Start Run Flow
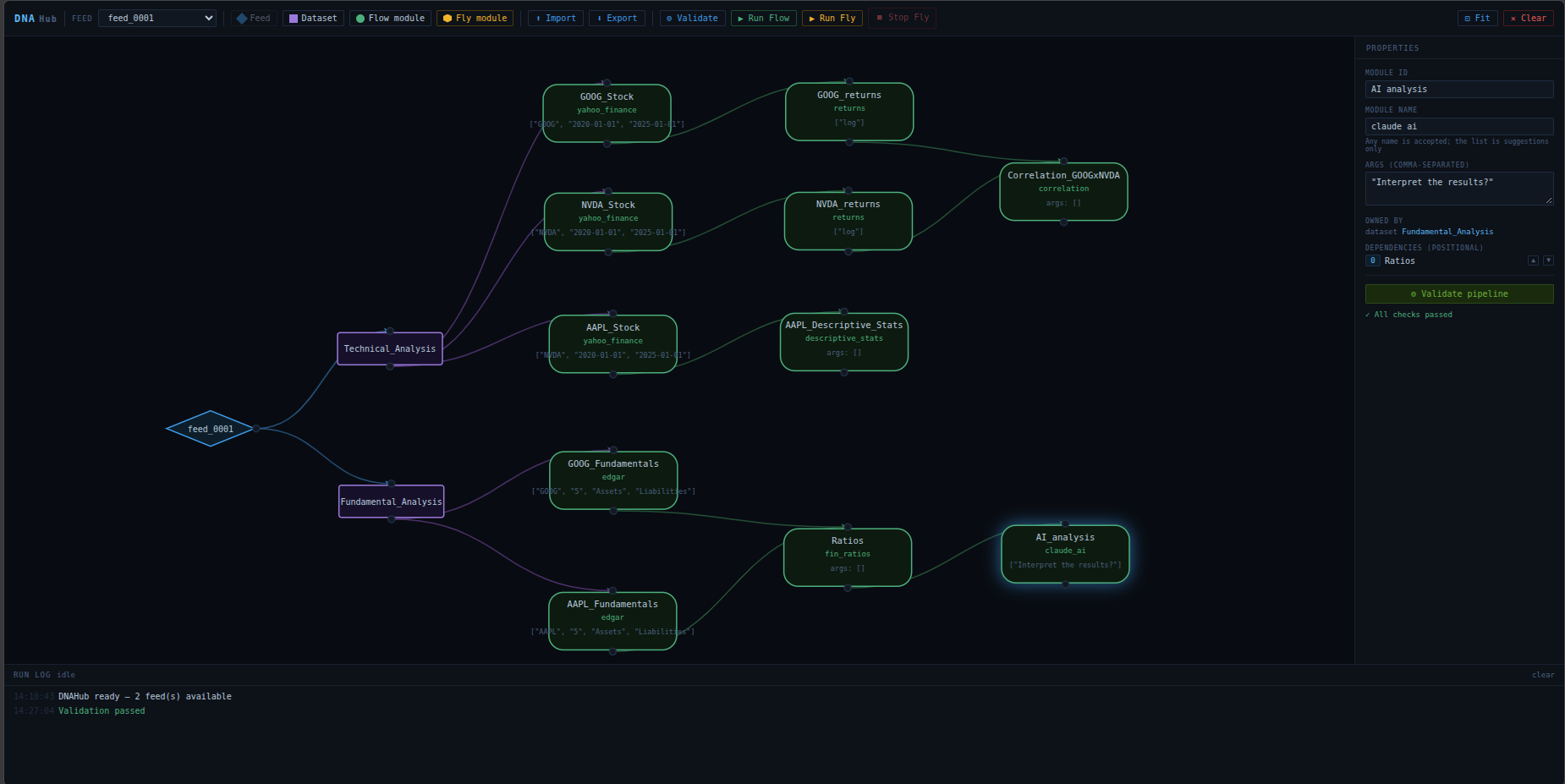 click(x=764, y=18)
